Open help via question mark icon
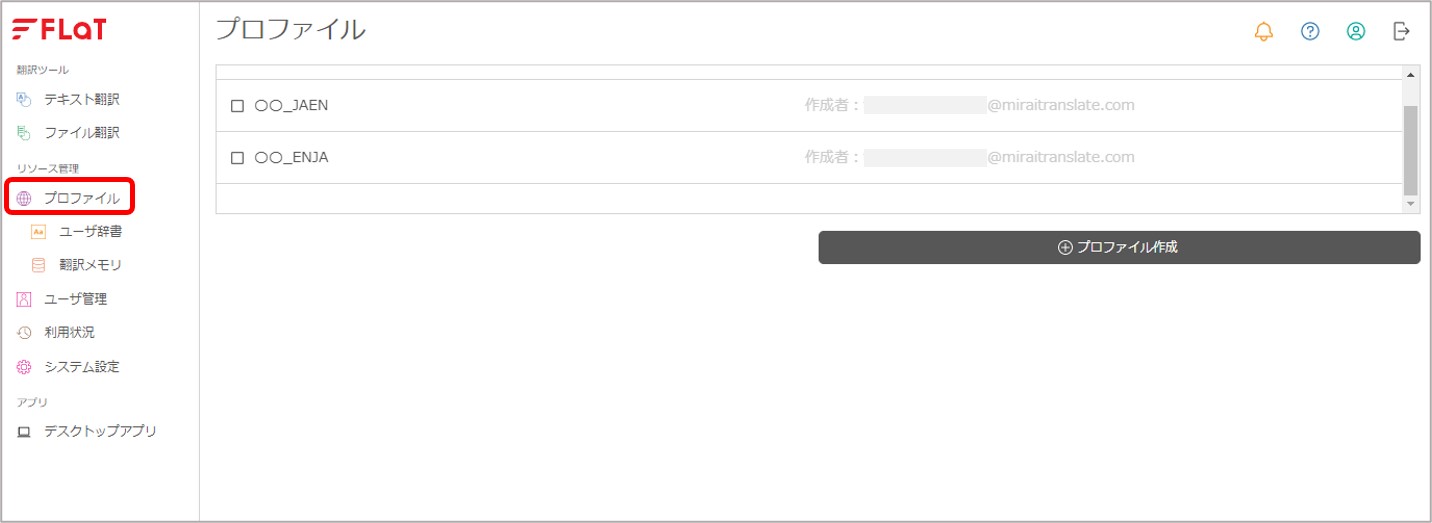Viewport: 1432px width, 523px height. pos(1310,31)
